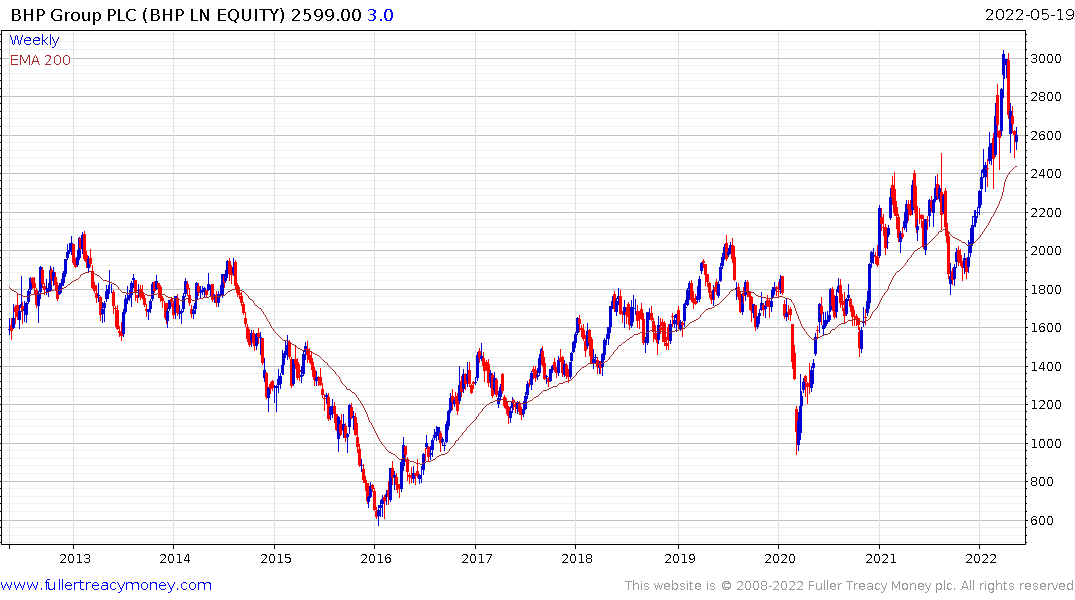The width and height of the screenshot is (1075, 600).
Task: Click the 2015 year axis label
Action: (276, 558)
